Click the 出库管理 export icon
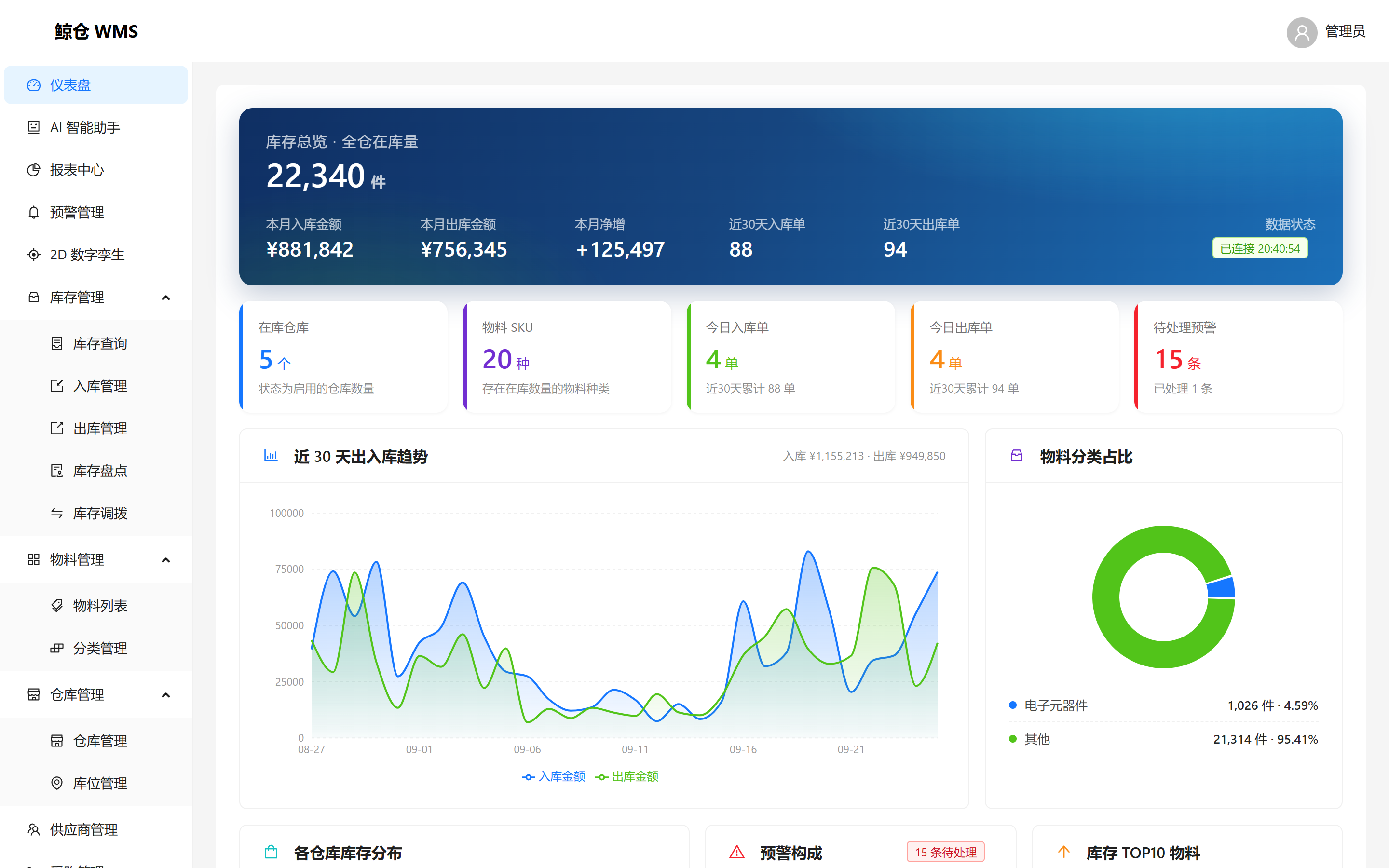 [x=57, y=428]
